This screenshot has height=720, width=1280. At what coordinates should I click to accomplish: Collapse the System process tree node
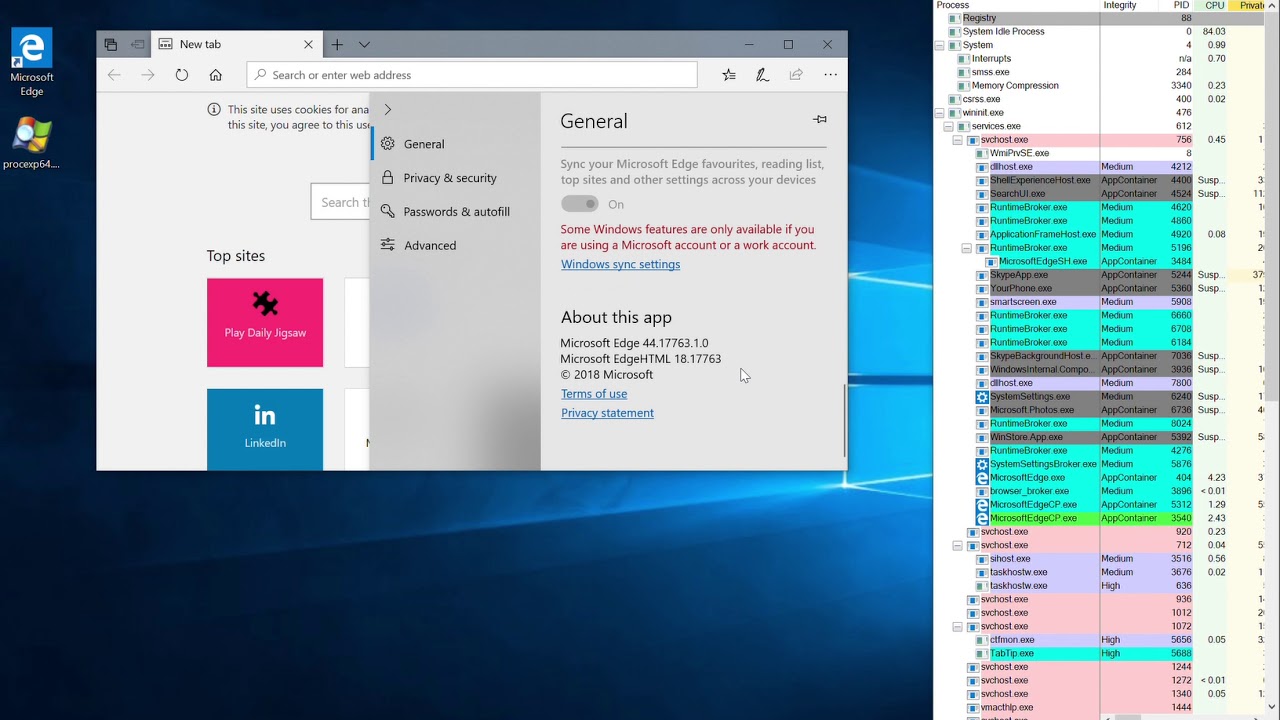click(939, 45)
